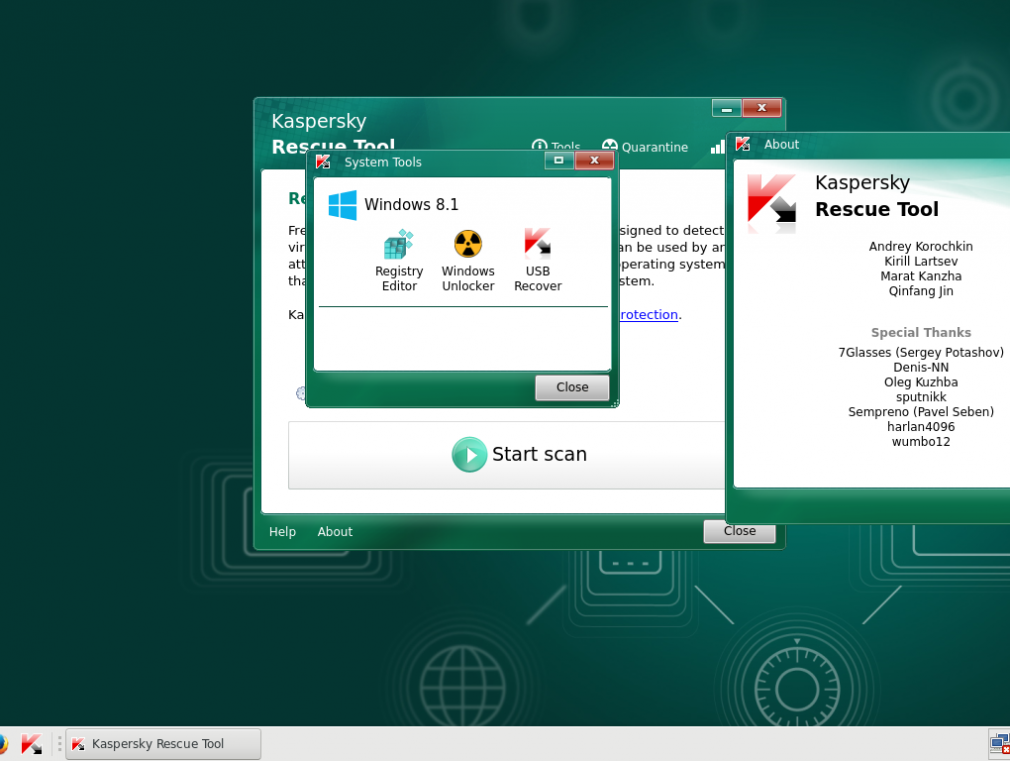Screen dimensions: 1010x761
Task: Close the System Tools dialog with Close button
Action: (x=572, y=387)
